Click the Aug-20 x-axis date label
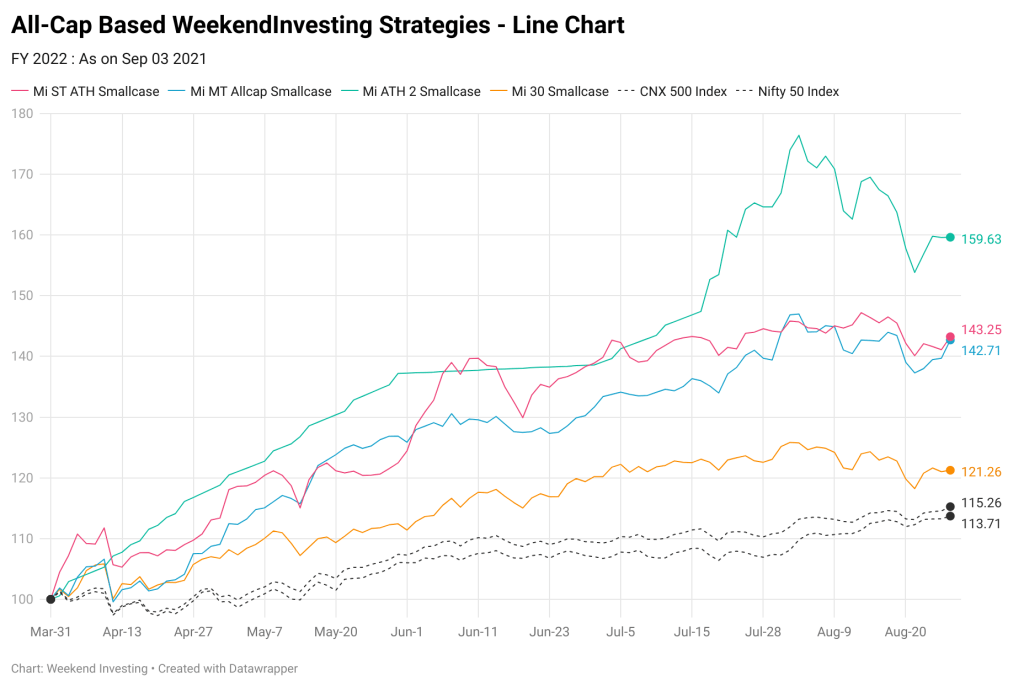This screenshot has width=1024, height=687. click(905, 631)
